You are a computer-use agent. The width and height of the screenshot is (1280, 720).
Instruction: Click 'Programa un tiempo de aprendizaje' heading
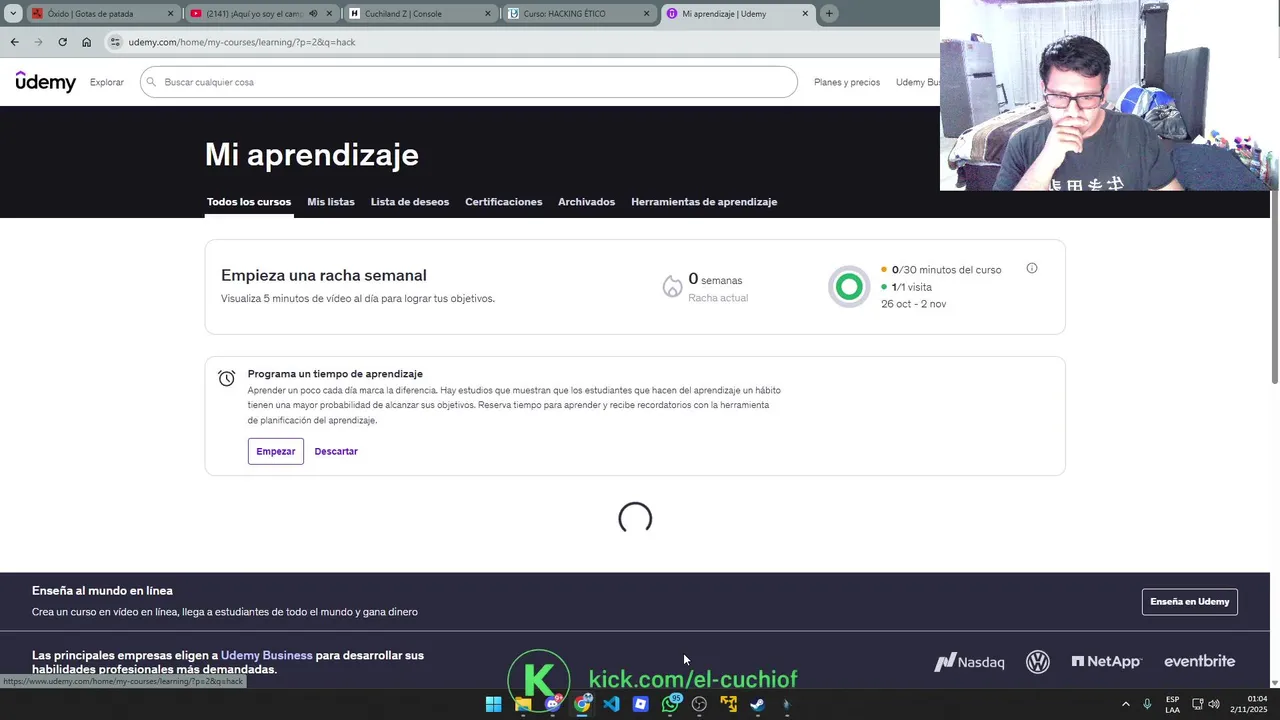[335, 374]
